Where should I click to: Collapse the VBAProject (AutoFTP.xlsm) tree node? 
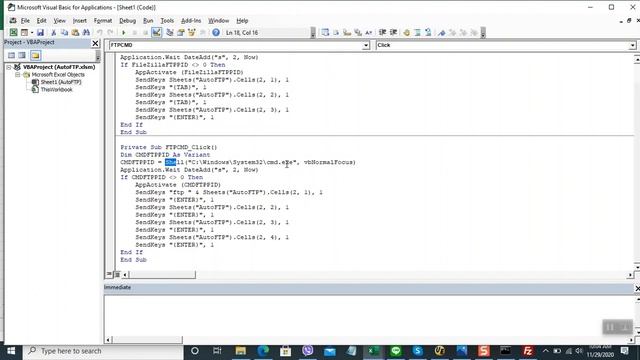tap(9, 67)
